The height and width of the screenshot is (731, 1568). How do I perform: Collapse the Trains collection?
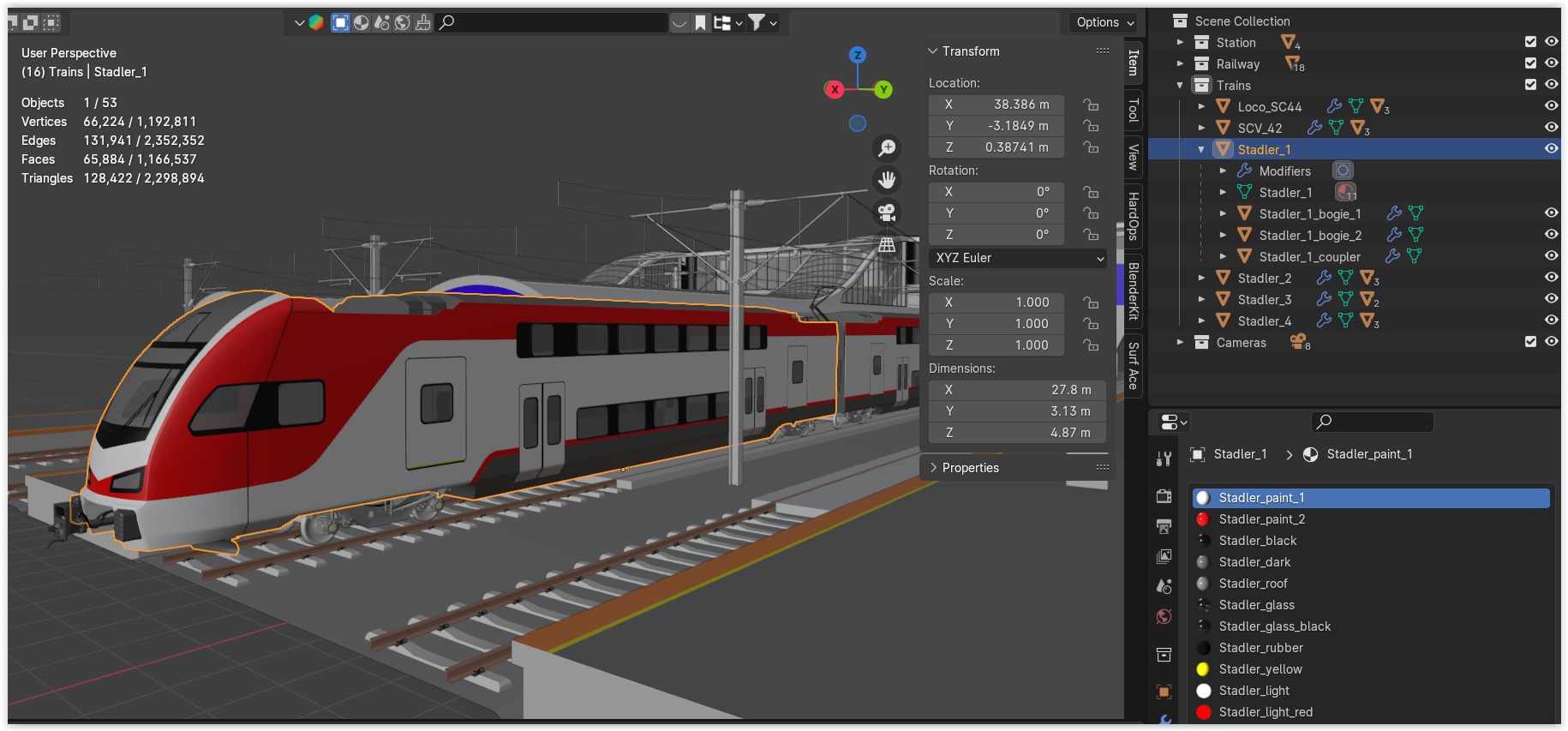click(x=1180, y=85)
